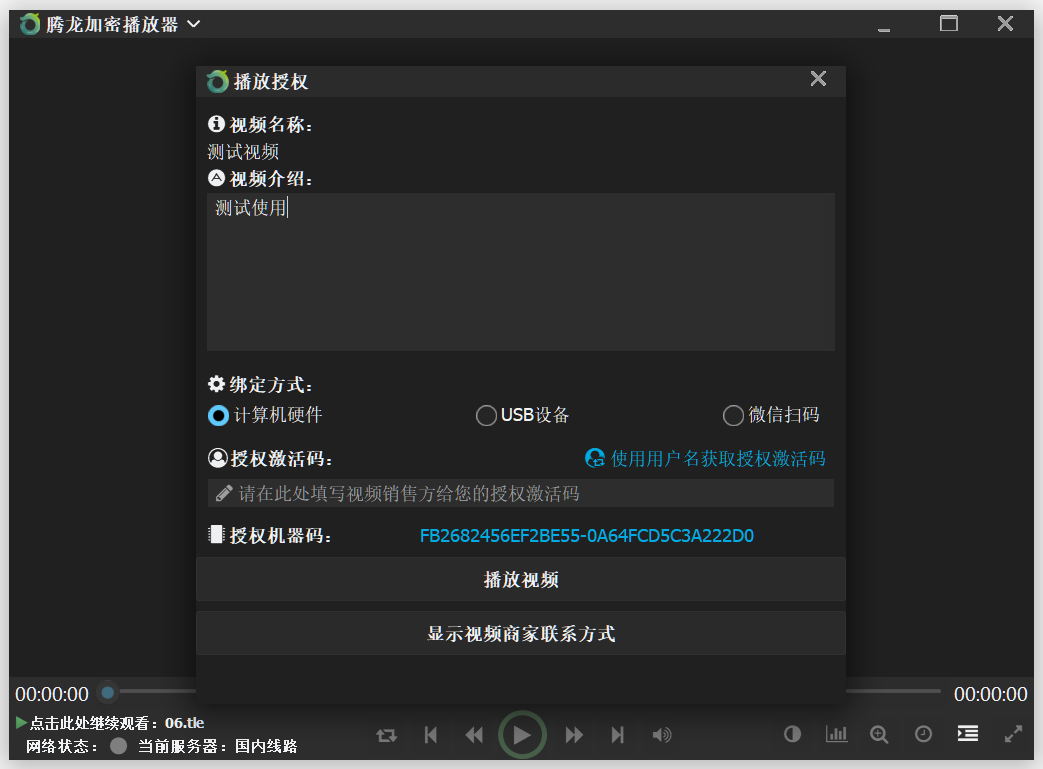Screen dimensions: 1043x769
Task: Click the fast forward button
Action: click(574, 735)
